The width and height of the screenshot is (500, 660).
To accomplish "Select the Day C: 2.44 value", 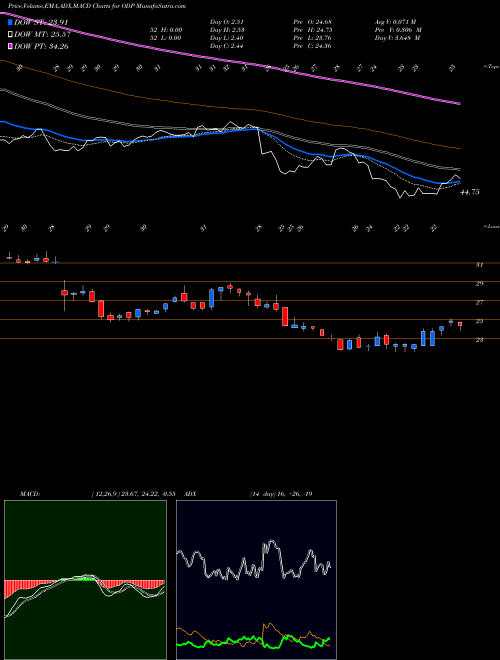I will [227, 46].
